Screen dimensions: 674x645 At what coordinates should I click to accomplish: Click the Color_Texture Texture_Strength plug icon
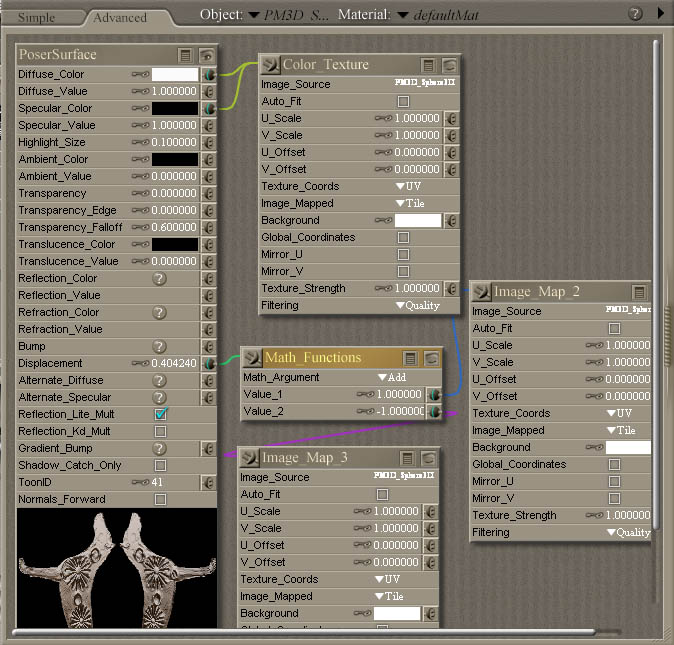(x=451, y=289)
